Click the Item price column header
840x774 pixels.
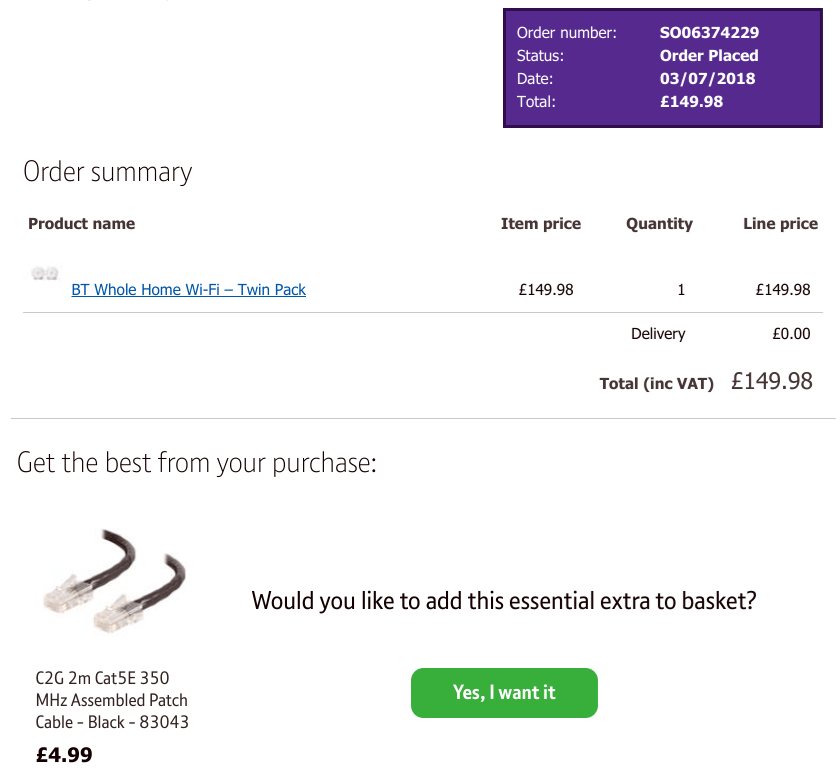pos(541,223)
